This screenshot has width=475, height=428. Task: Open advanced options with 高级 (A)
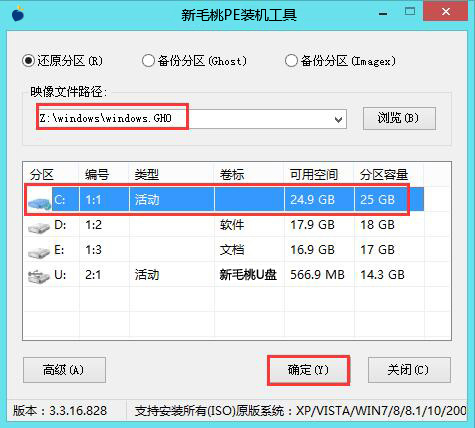64,370
